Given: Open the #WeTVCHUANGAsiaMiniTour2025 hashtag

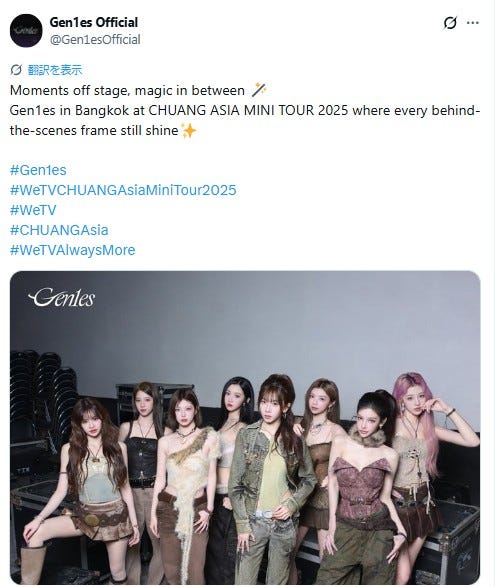Looking at the screenshot, I should click(123, 190).
